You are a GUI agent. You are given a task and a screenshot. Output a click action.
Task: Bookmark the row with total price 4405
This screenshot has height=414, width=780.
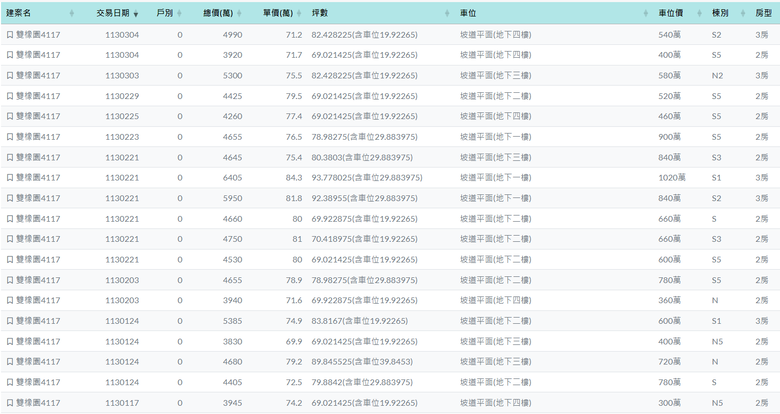click(x=10, y=382)
